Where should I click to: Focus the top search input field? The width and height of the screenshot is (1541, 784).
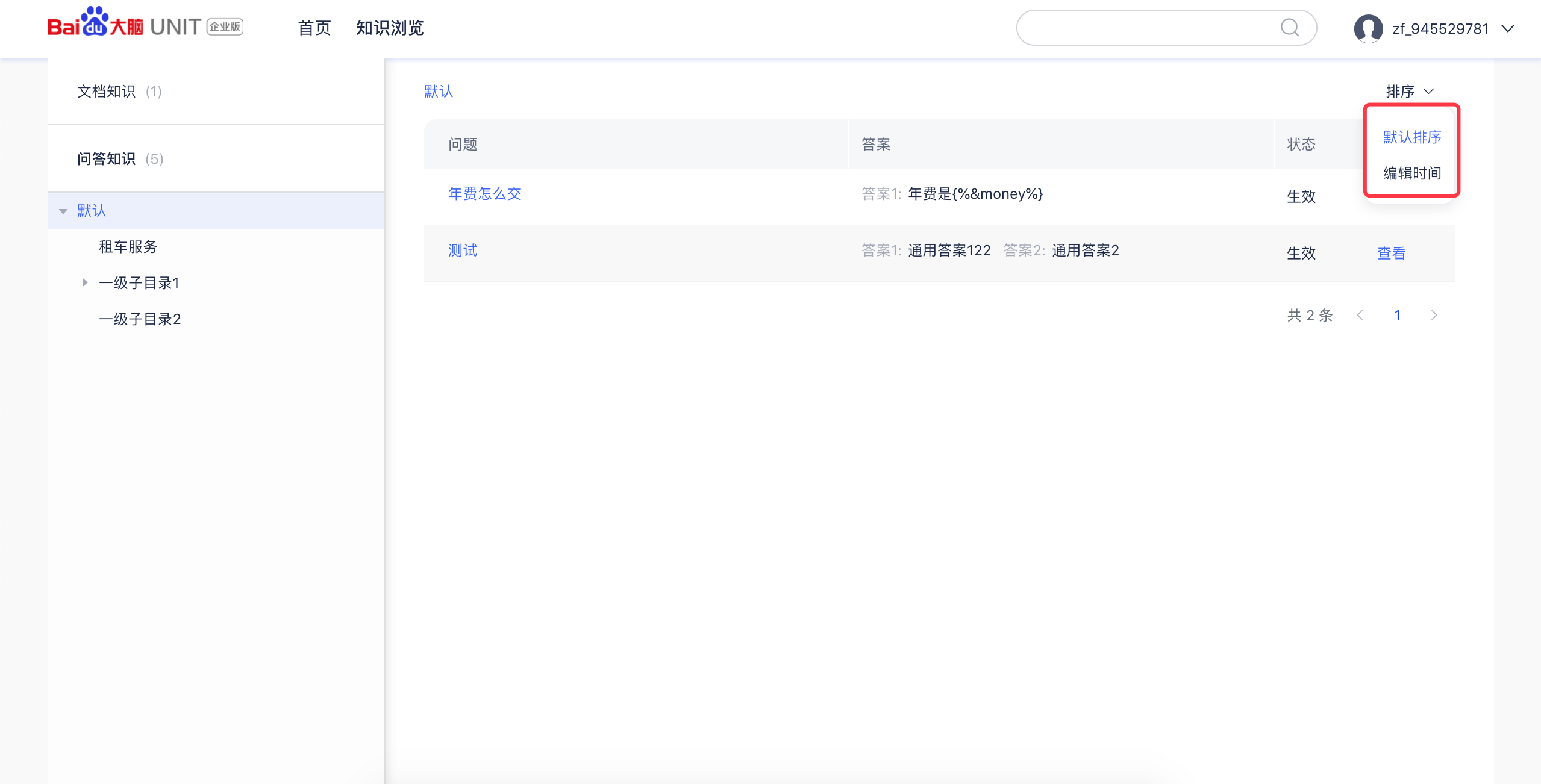1166,28
